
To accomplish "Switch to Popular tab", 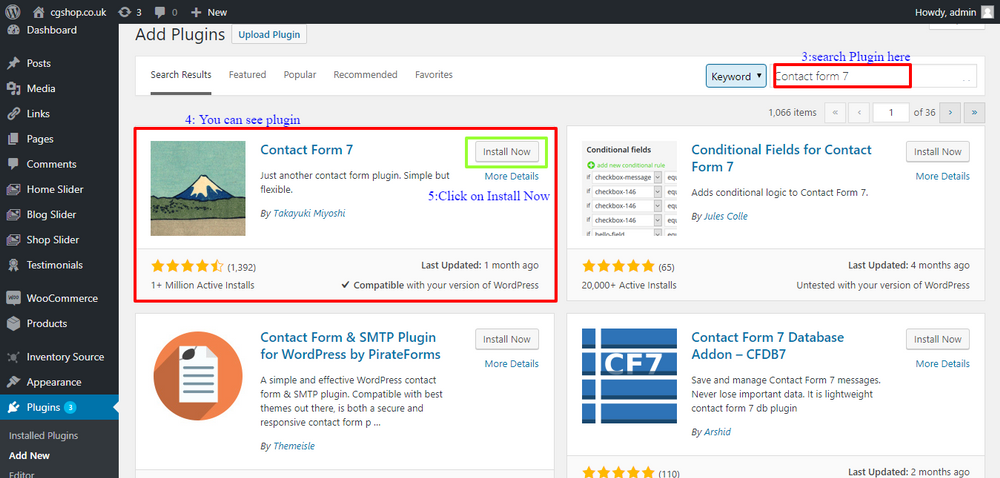I will [300, 75].
